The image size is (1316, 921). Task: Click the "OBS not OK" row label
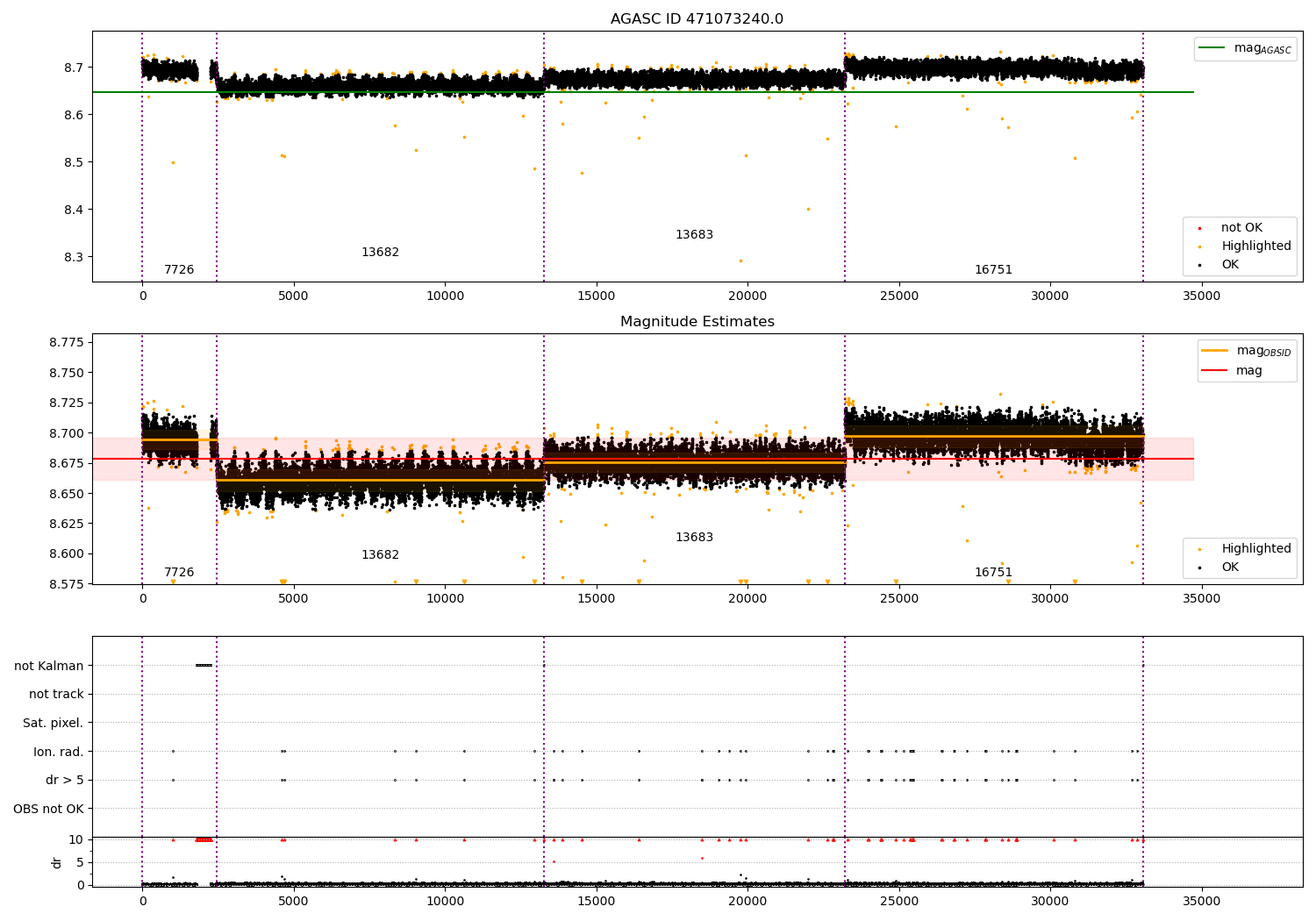[x=49, y=809]
